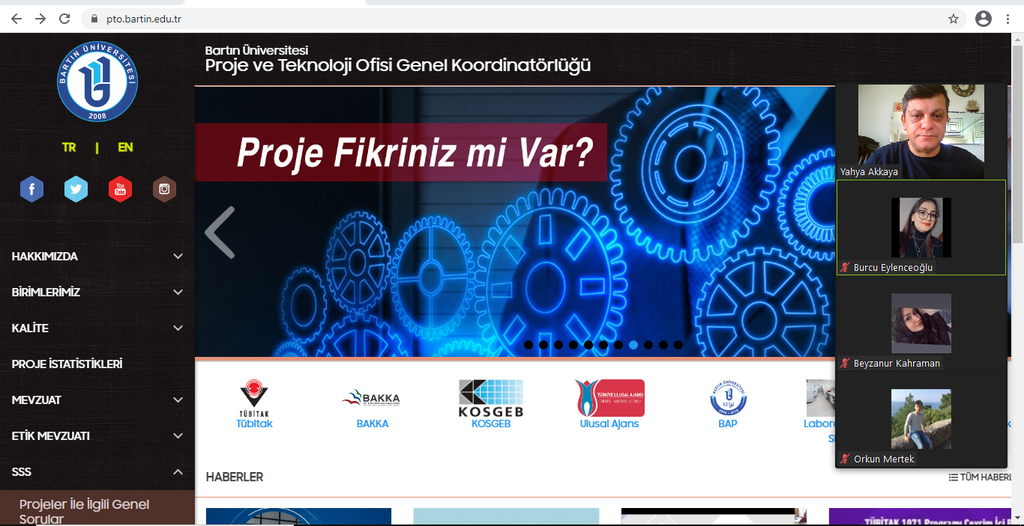Viewport: 1024px width, 526px height.
Task: Click the TÜBİTAK logo
Action: (x=254, y=398)
